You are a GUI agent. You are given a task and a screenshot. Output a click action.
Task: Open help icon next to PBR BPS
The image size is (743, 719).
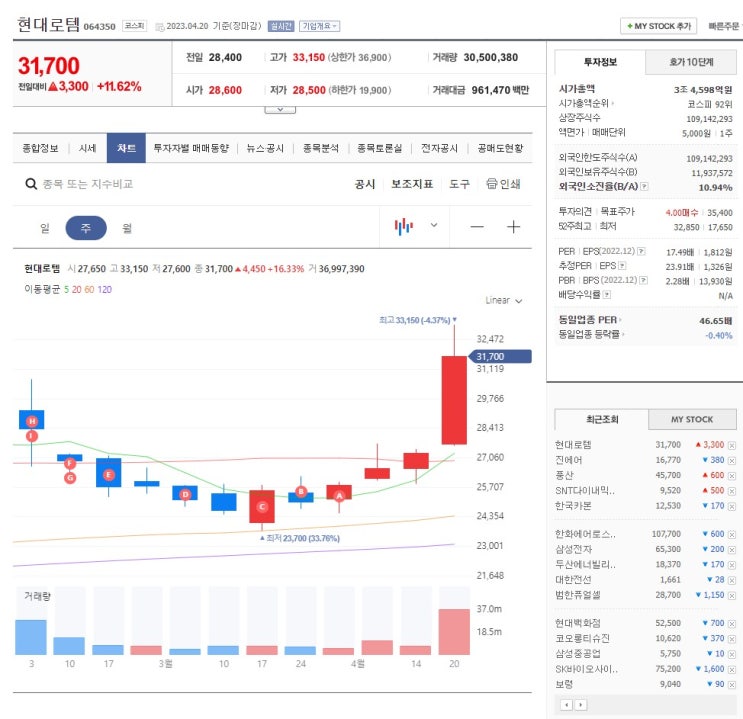click(643, 281)
